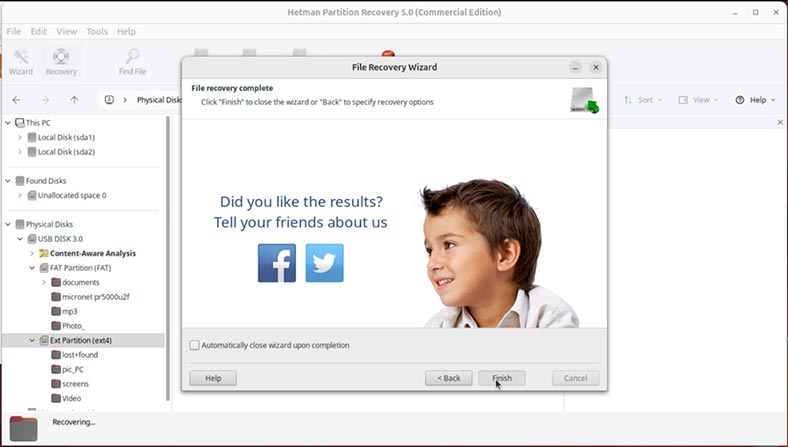Expand the documents folder node

44,283
